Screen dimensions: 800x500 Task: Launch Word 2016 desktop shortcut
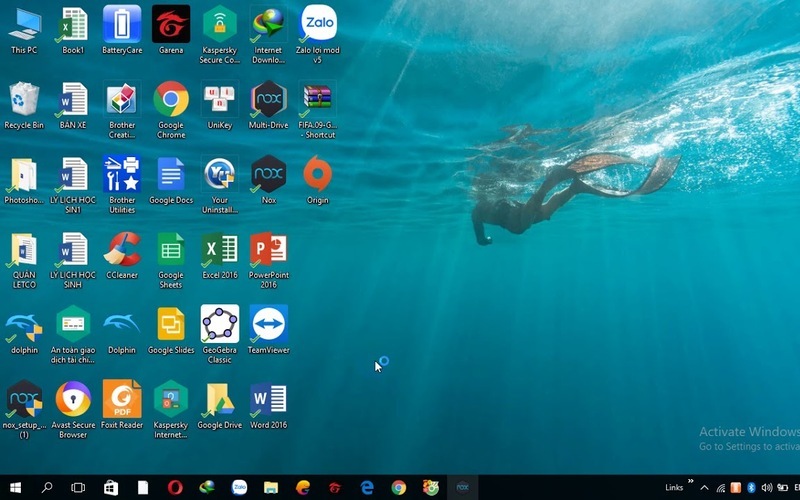coord(268,405)
